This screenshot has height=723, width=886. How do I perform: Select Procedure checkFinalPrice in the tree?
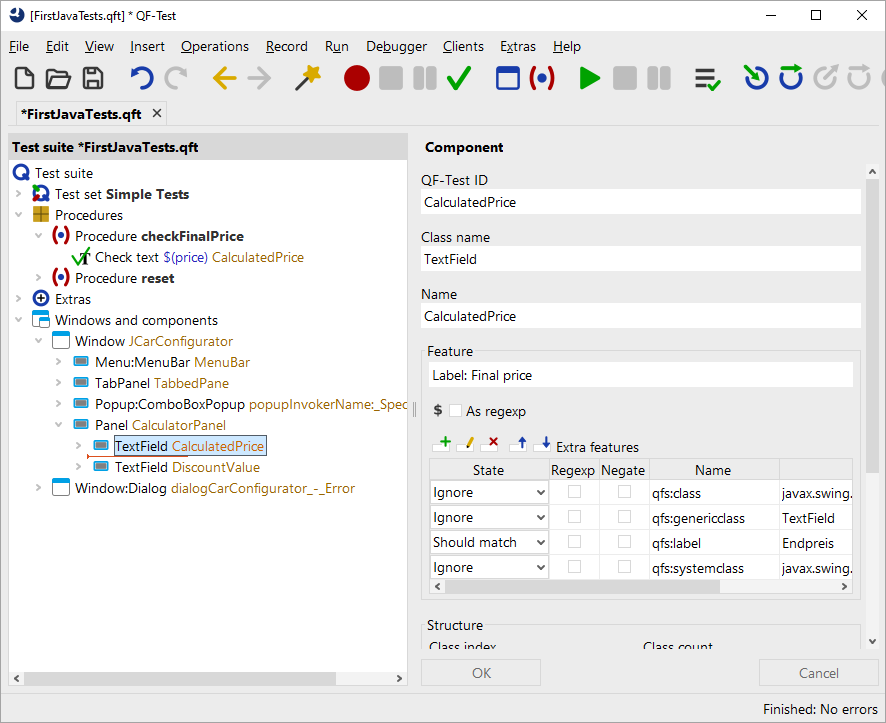click(159, 236)
